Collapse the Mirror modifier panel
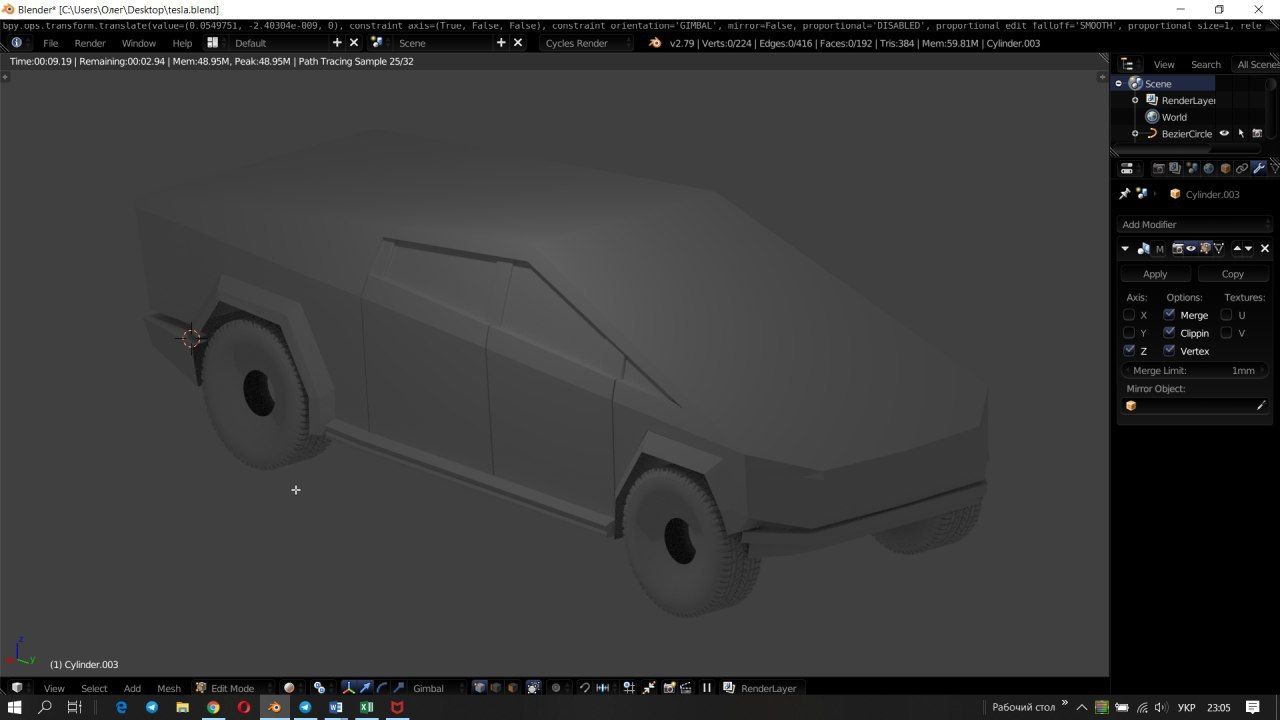The image size is (1280, 720). tap(1125, 248)
